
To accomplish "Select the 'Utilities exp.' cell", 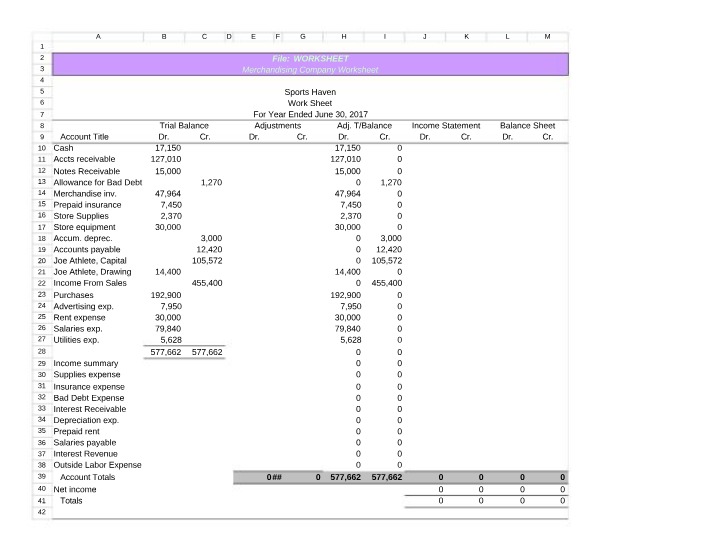I will pos(76,340).
